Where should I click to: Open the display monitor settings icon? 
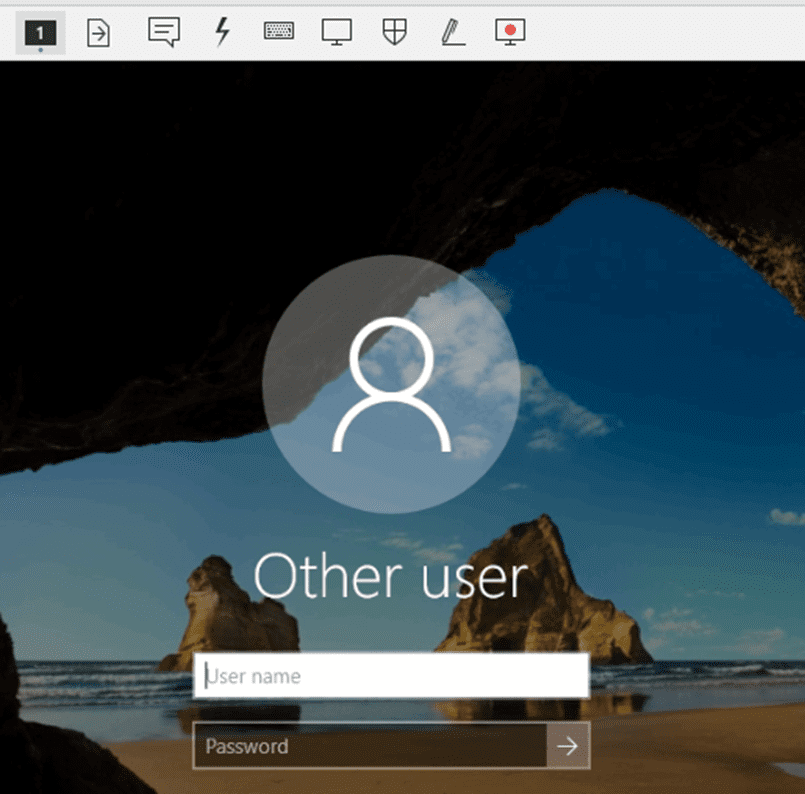(337, 32)
